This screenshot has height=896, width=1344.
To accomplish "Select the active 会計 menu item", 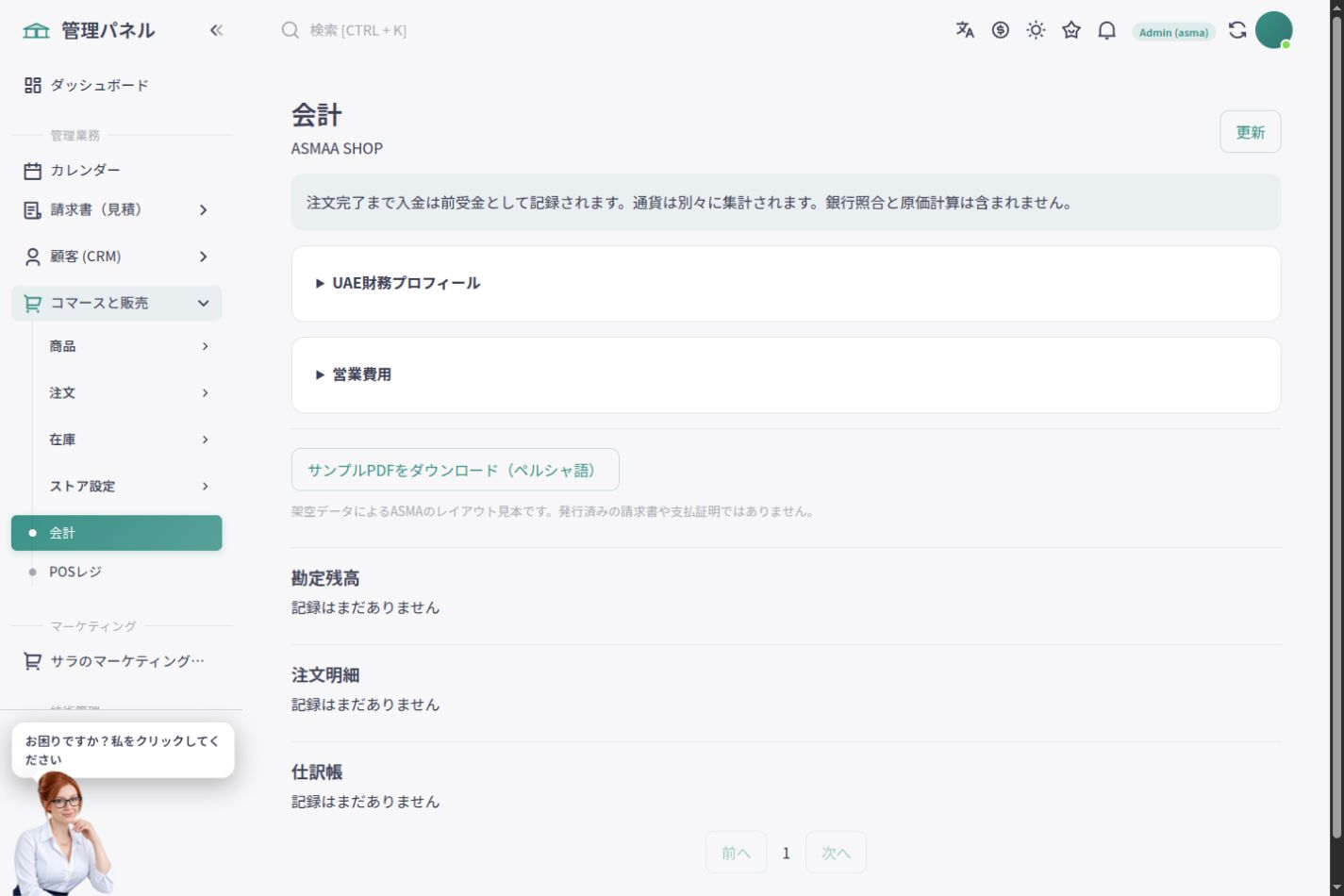I will pyautogui.click(x=117, y=533).
